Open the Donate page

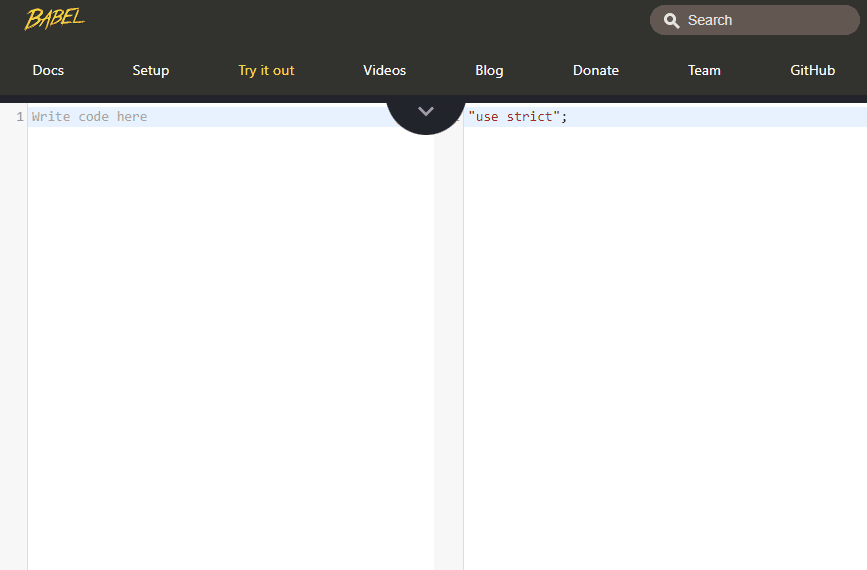(595, 70)
